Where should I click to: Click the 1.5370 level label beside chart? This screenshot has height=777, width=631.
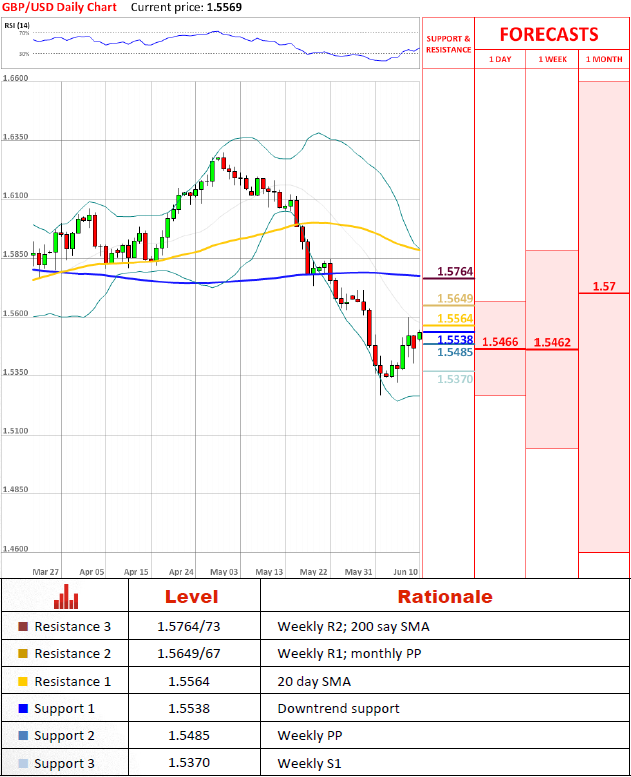click(x=455, y=379)
